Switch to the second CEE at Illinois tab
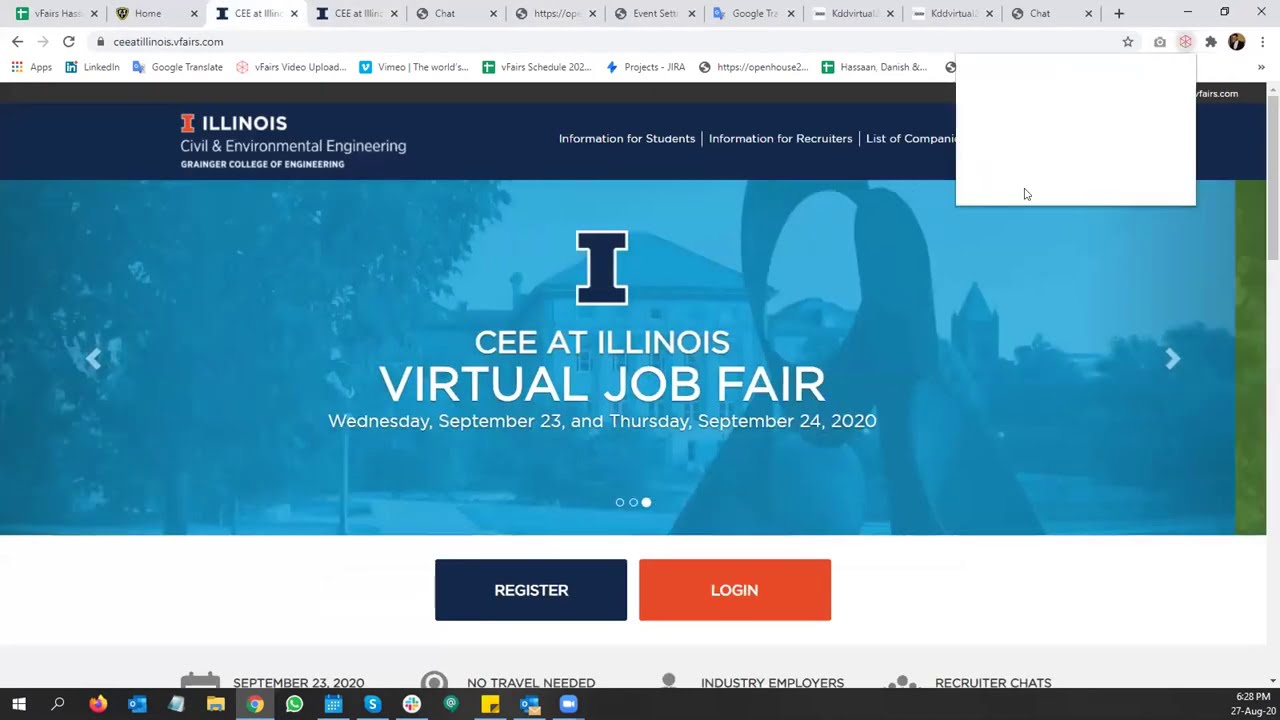This screenshot has height=720, width=1280. (x=355, y=13)
